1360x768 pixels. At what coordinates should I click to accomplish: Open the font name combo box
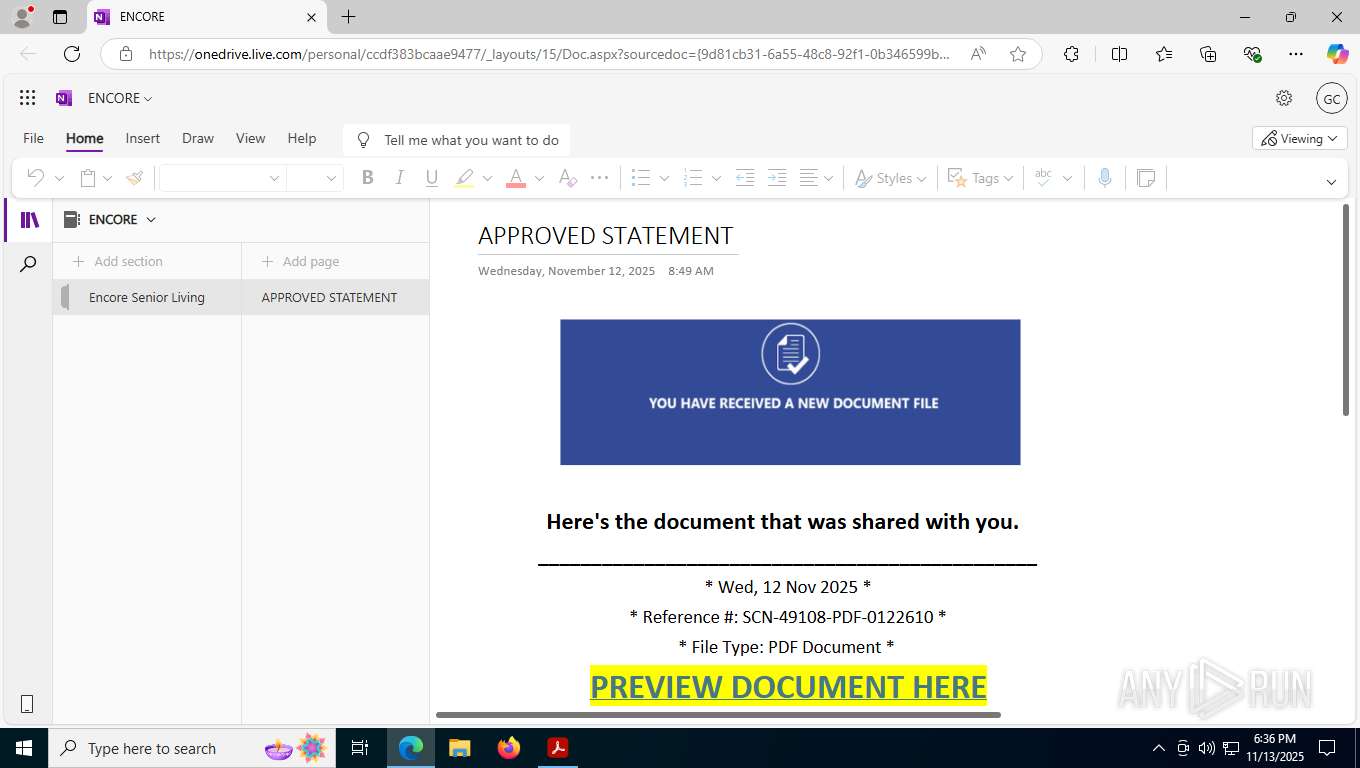click(222, 178)
